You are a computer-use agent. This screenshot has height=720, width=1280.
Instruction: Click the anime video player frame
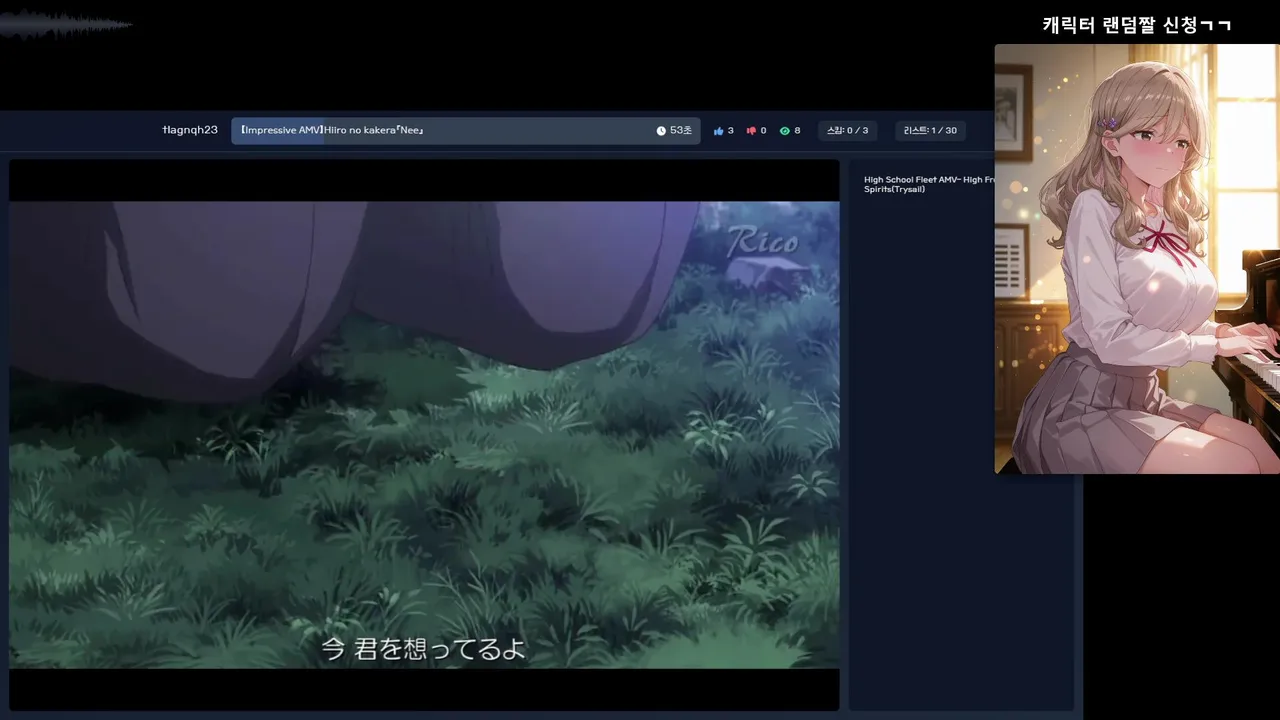[x=424, y=435]
